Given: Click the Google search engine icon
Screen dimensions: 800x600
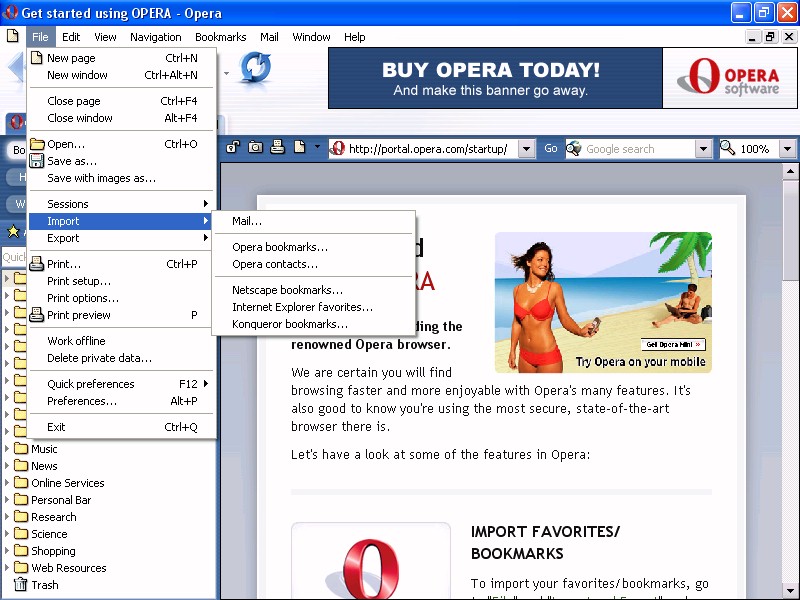Looking at the screenshot, I should [574, 148].
